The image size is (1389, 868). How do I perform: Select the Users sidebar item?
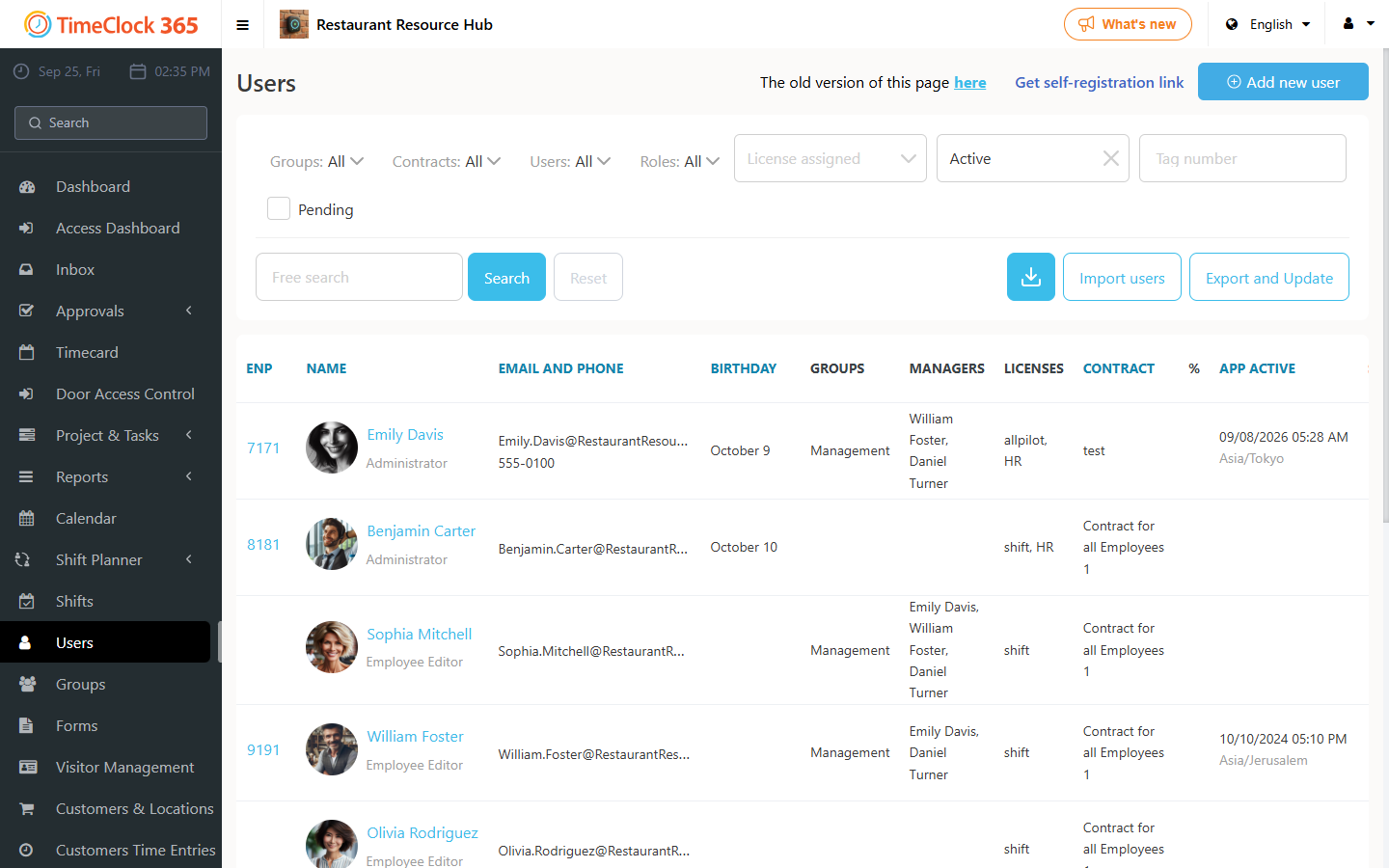pos(105,642)
